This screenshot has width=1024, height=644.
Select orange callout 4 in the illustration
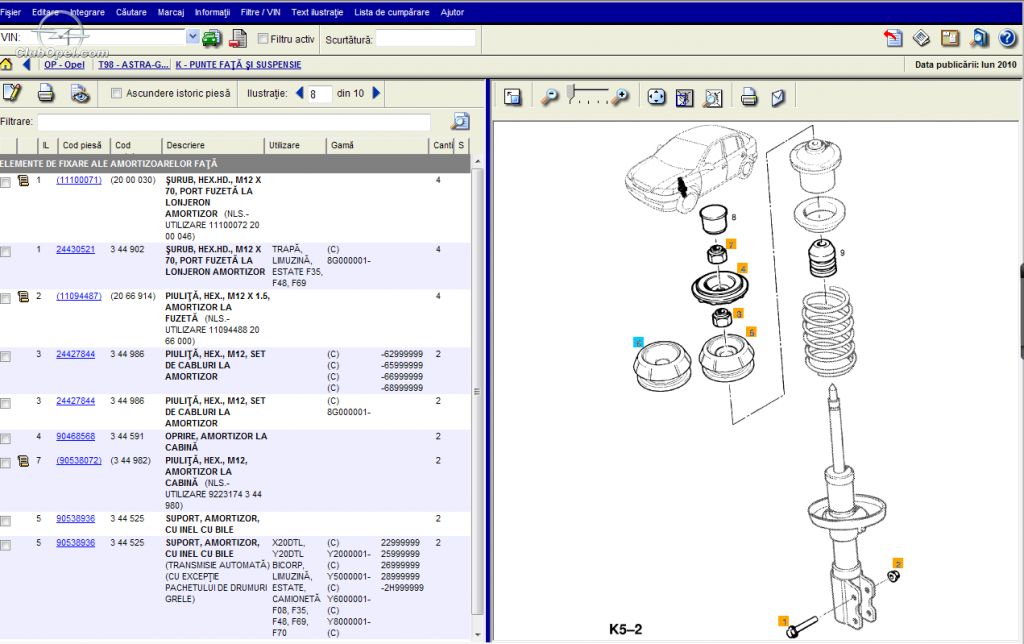click(743, 268)
